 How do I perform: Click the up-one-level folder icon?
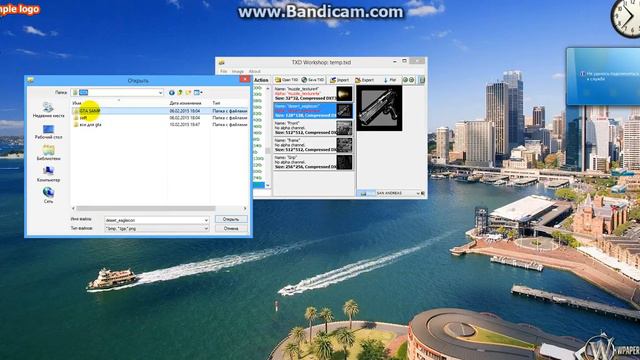(180, 93)
